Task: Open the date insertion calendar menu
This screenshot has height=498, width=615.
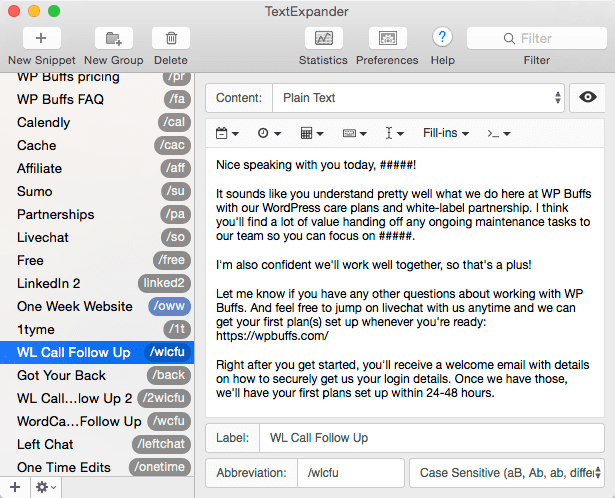Action: click(x=227, y=133)
